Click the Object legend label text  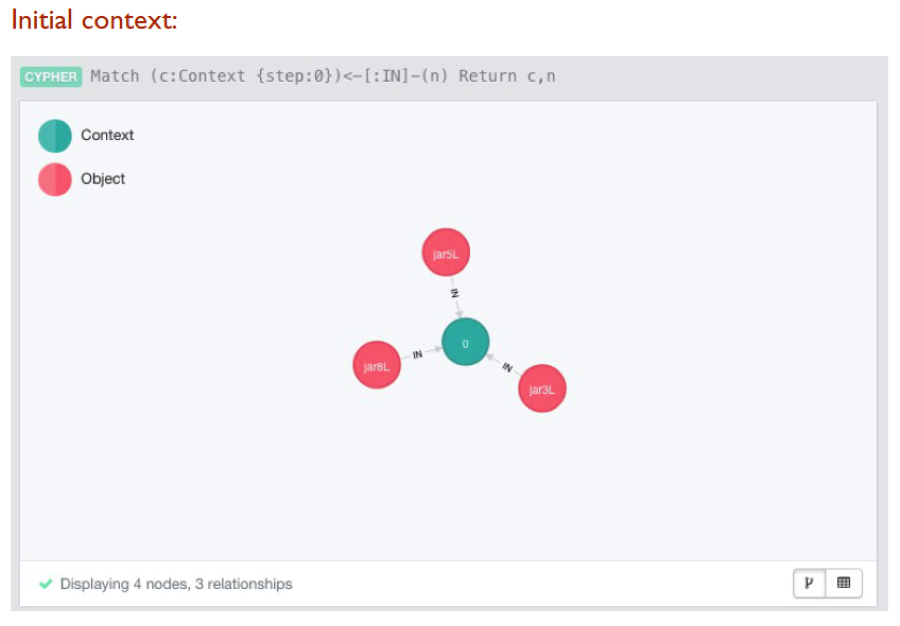[103, 179]
